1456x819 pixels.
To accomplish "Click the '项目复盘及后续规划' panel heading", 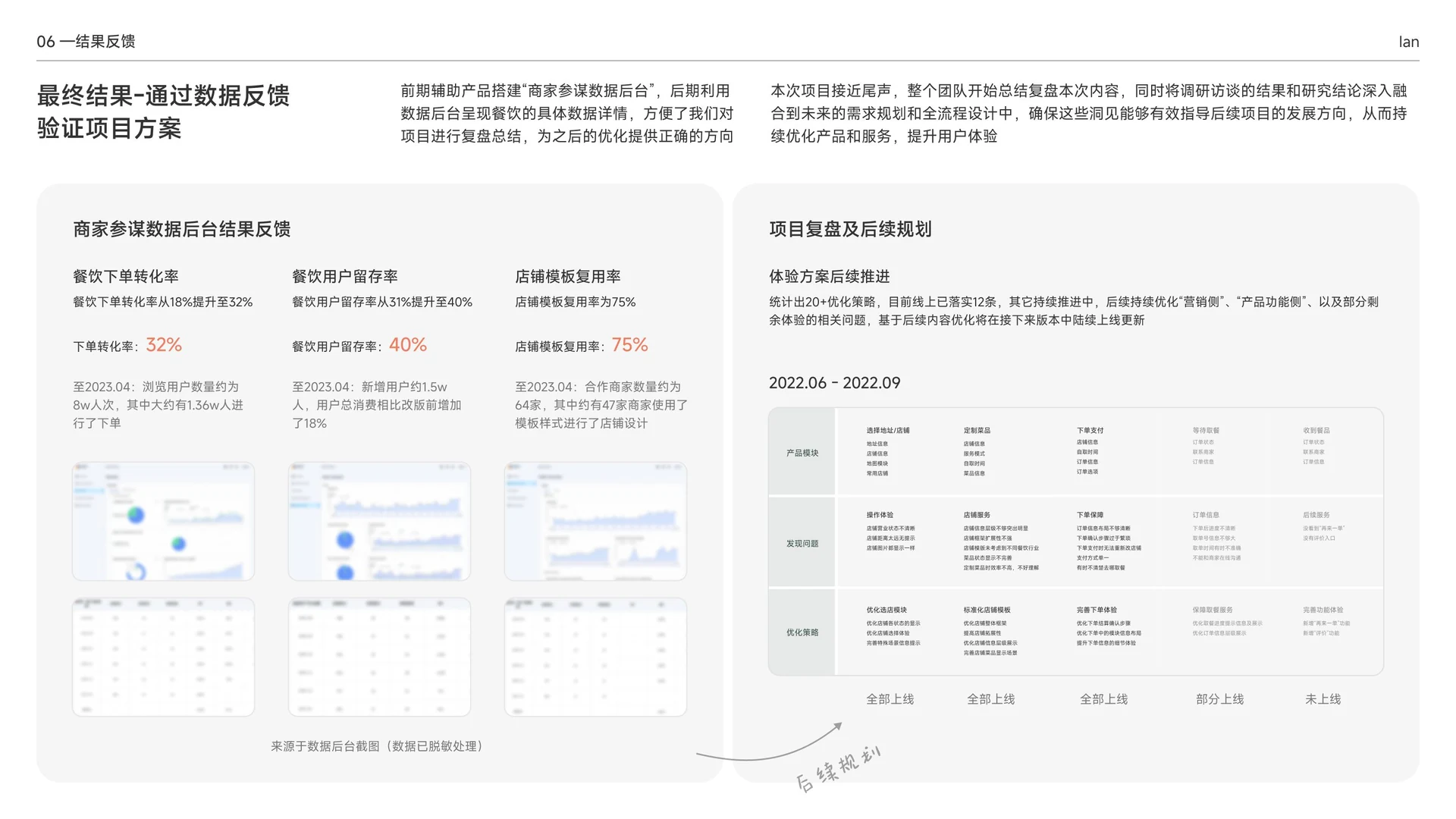I will pos(850,229).
